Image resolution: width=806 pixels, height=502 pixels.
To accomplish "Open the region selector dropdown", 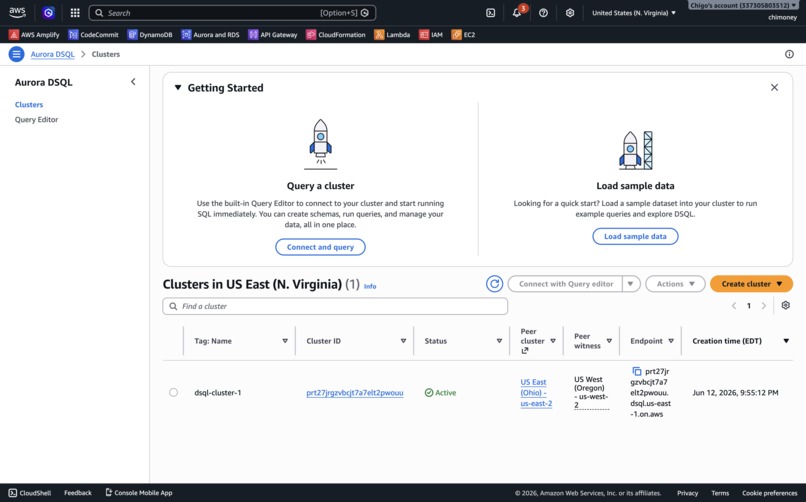I will click(634, 13).
